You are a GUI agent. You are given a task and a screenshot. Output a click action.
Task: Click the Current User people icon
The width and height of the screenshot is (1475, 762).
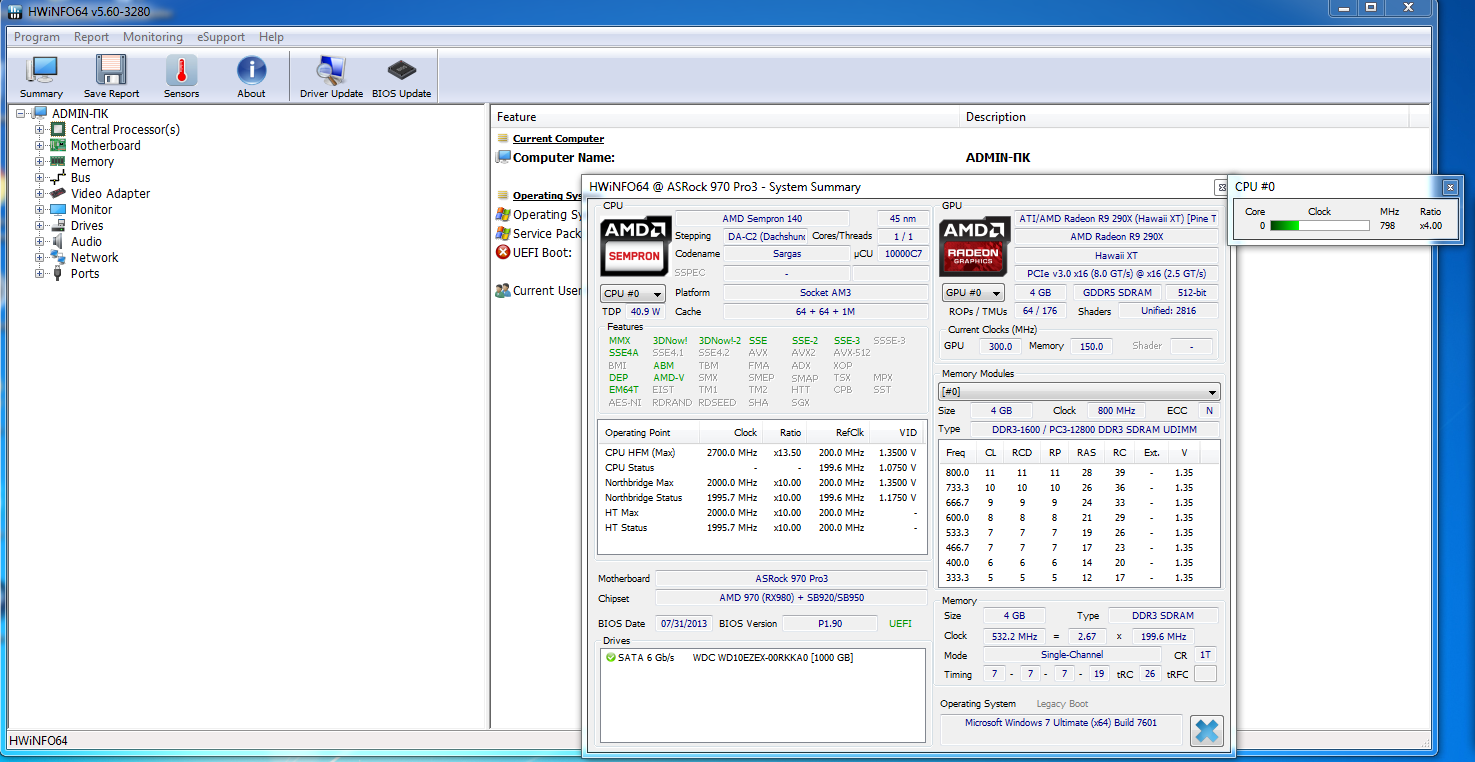coord(503,291)
